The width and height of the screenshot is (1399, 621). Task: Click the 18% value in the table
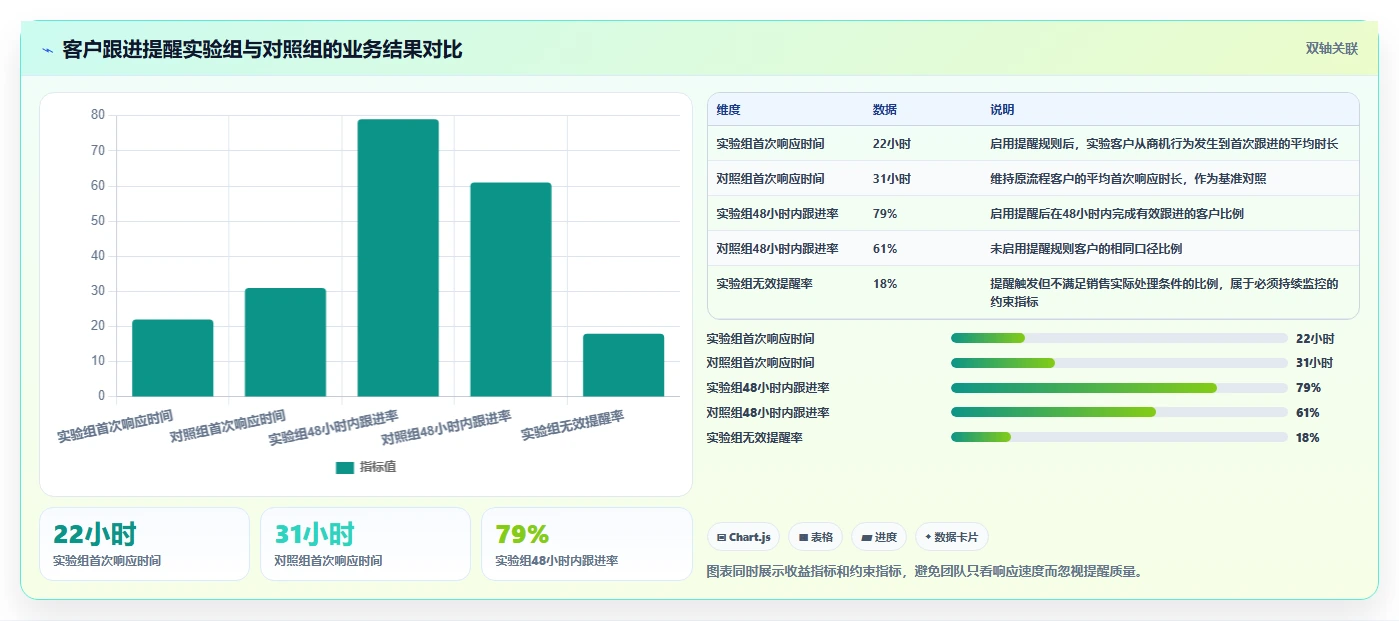point(885,284)
